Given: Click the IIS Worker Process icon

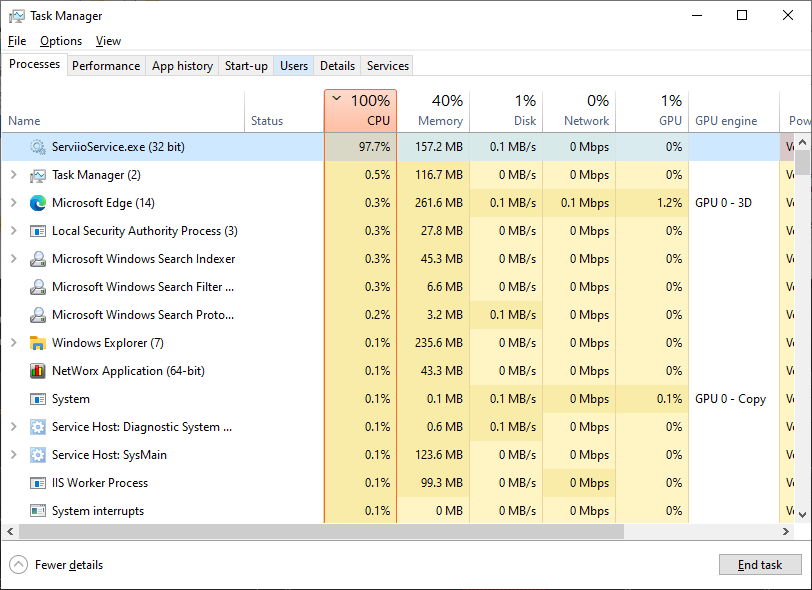Looking at the screenshot, I should point(38,483).
